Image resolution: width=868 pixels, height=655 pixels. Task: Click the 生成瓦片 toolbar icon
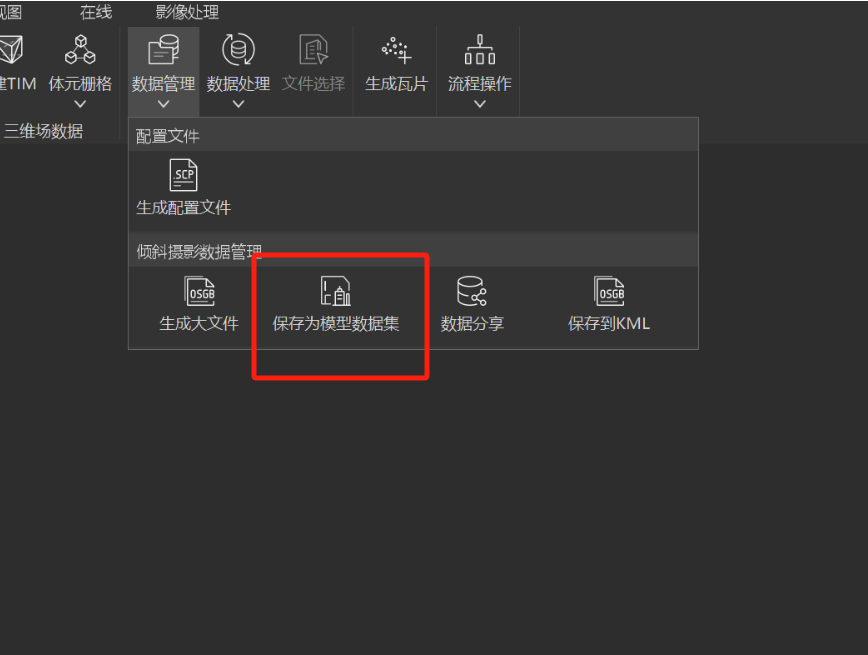(x=396, y=50)
